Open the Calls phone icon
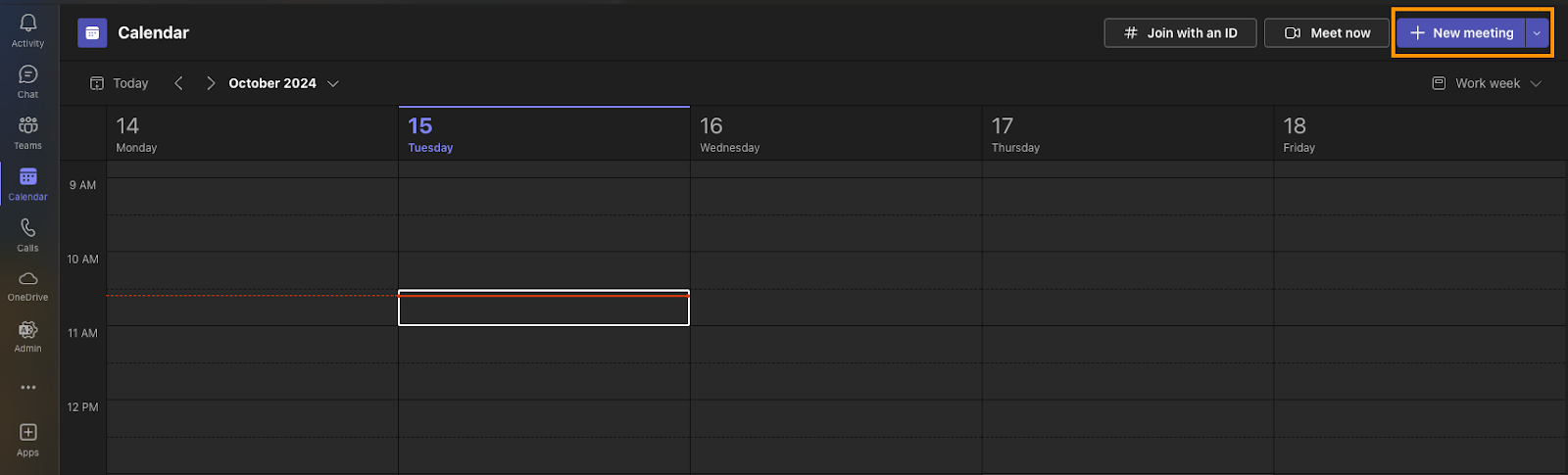The width and height of the screenshot is (1568, 475). point(27,234)
